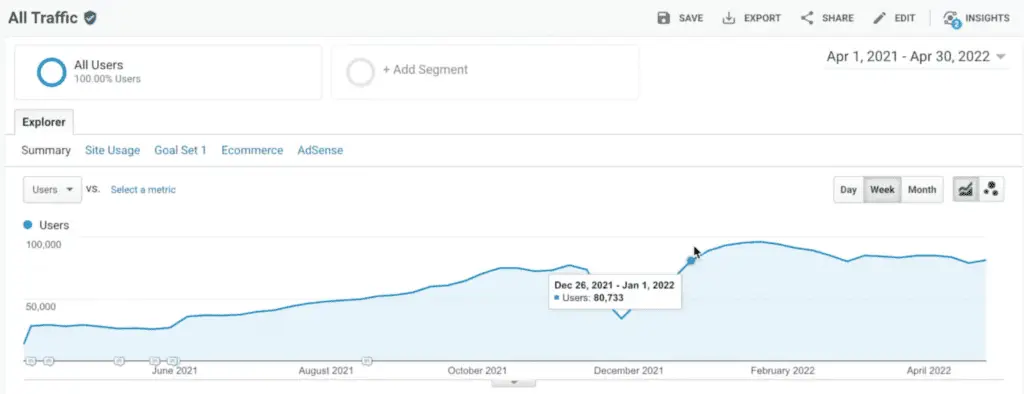Switch to the motion chart icon

tap(991, 190)
